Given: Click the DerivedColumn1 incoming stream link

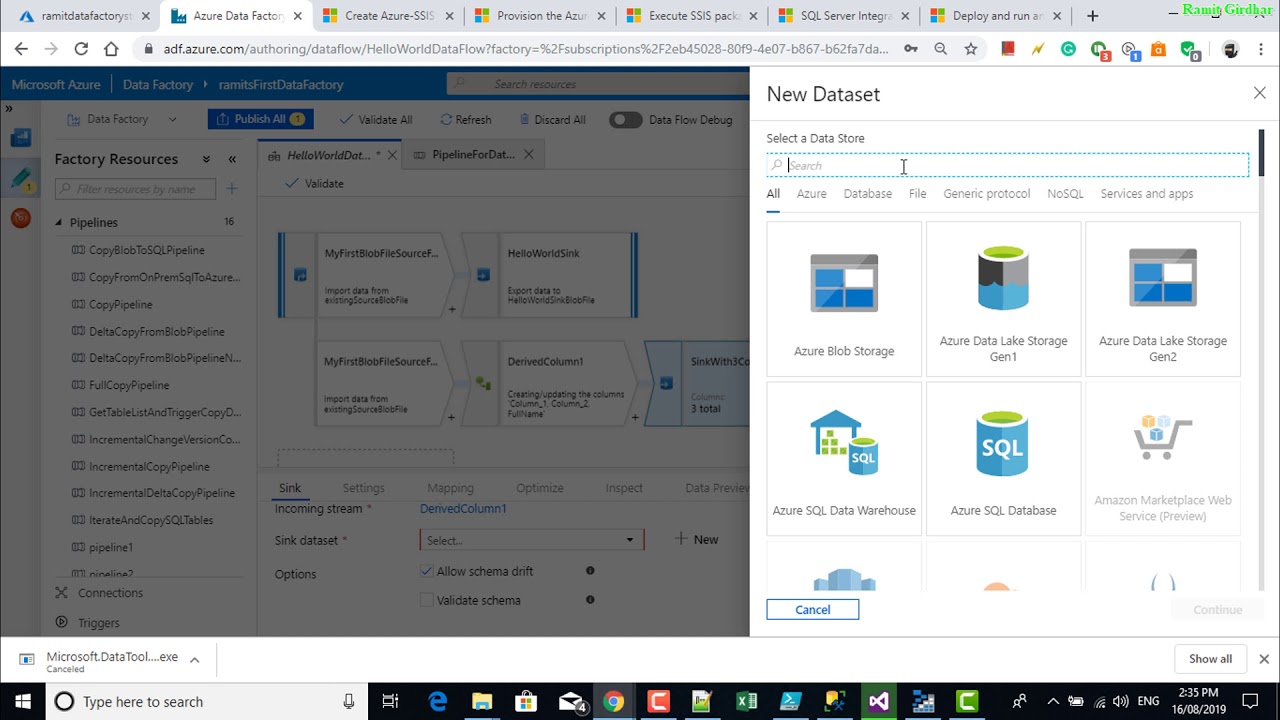Looking at the screenshot, I should (x=463, y=509).
